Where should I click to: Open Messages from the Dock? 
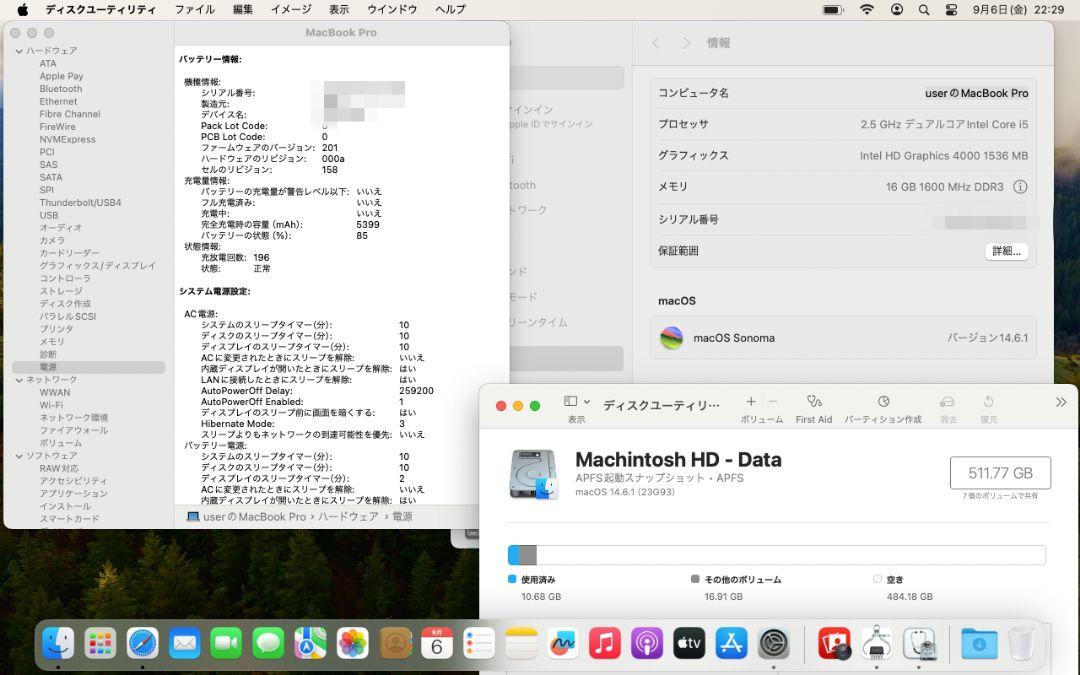click(x=269, y=644)
